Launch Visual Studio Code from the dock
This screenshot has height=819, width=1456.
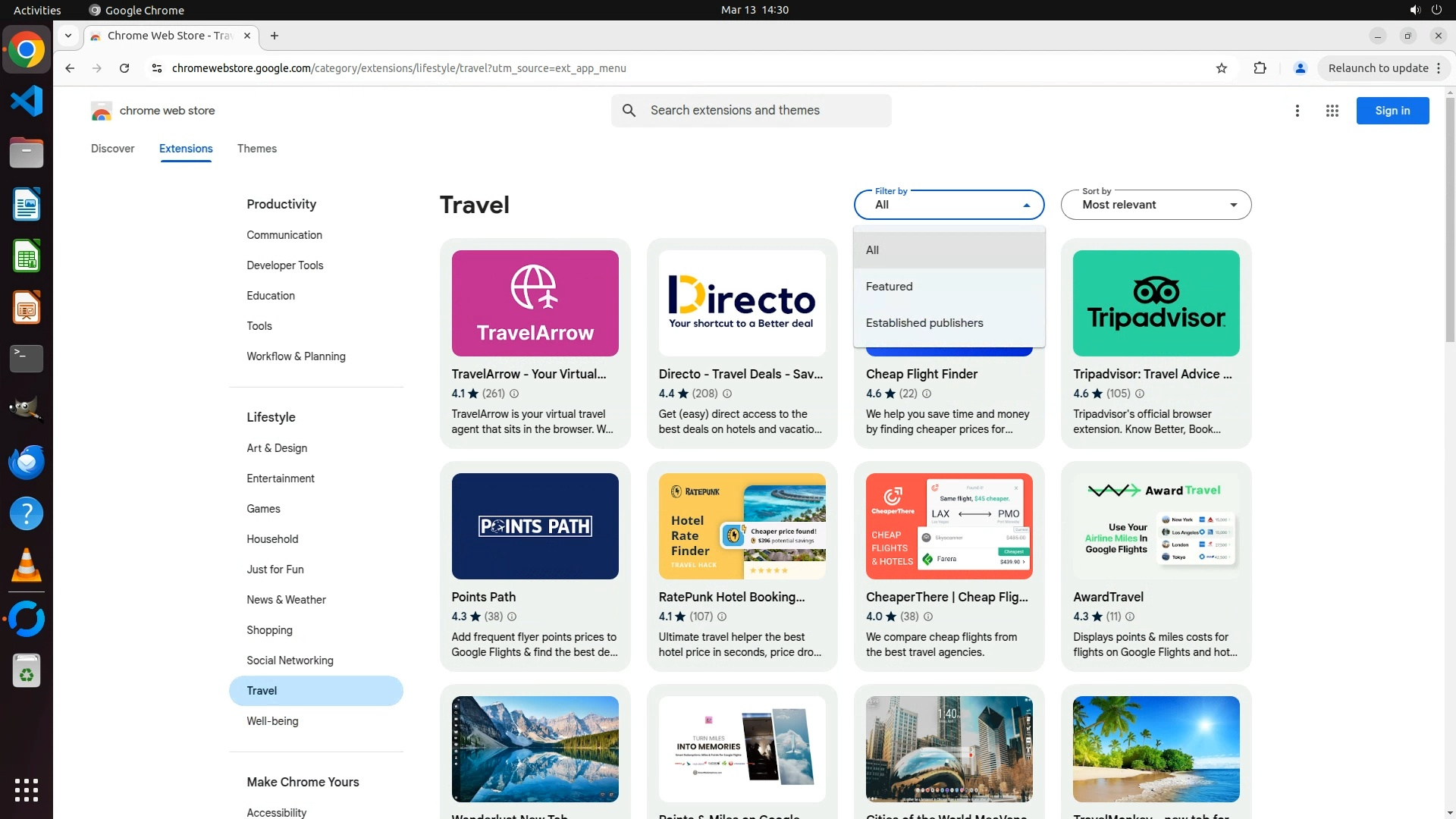click(27, 101)
